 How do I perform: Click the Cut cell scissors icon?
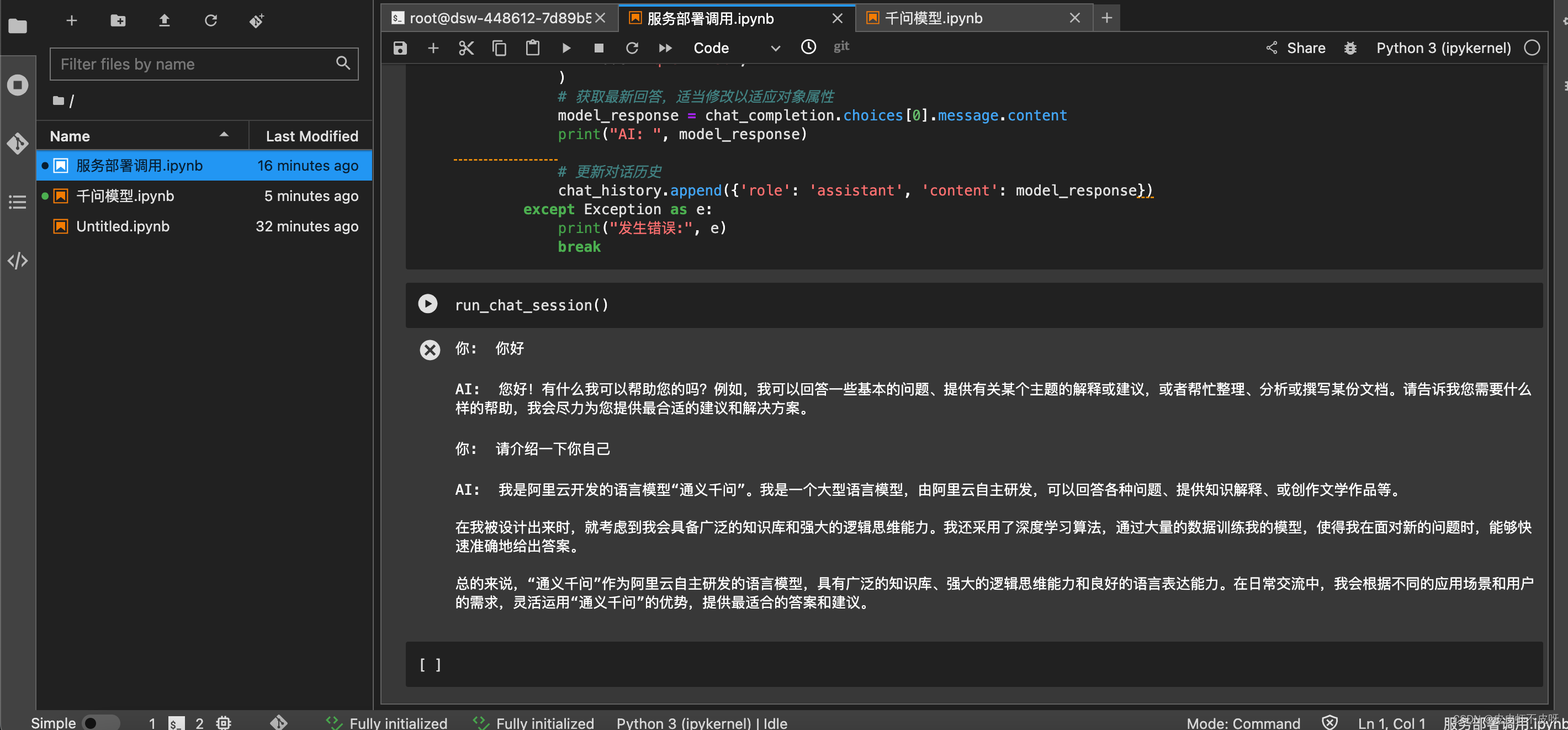point(466,48)
